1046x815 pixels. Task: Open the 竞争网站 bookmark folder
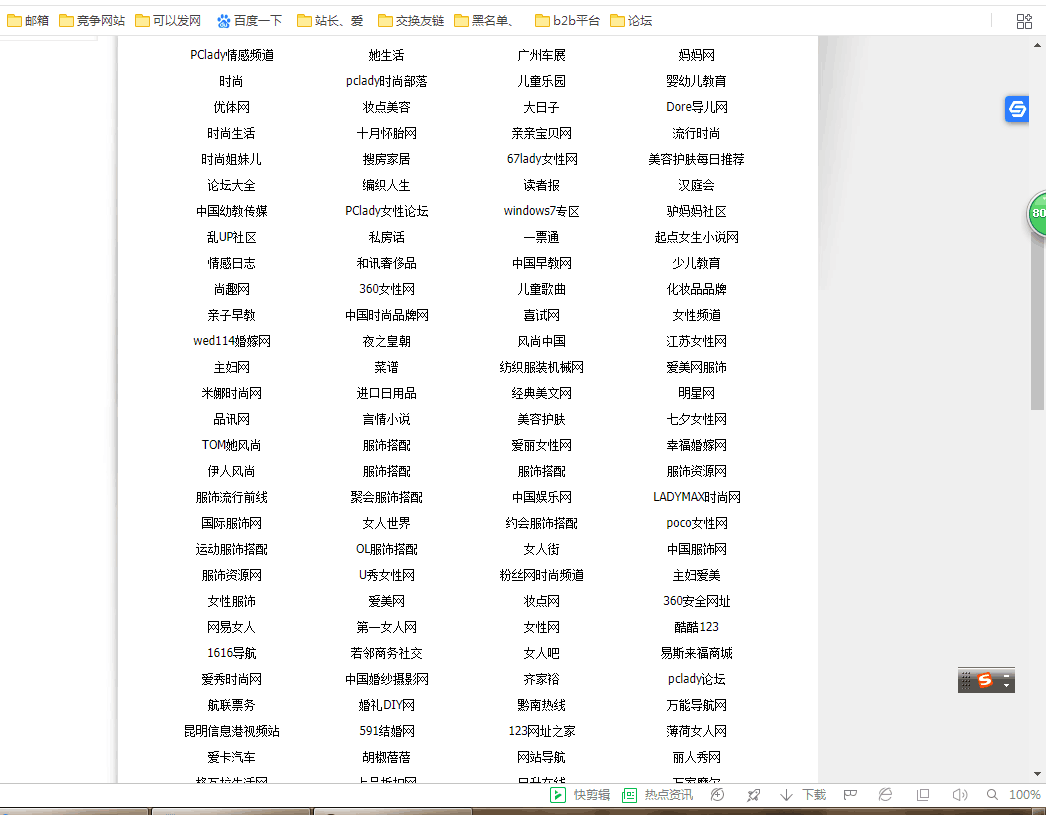point(92,21)
